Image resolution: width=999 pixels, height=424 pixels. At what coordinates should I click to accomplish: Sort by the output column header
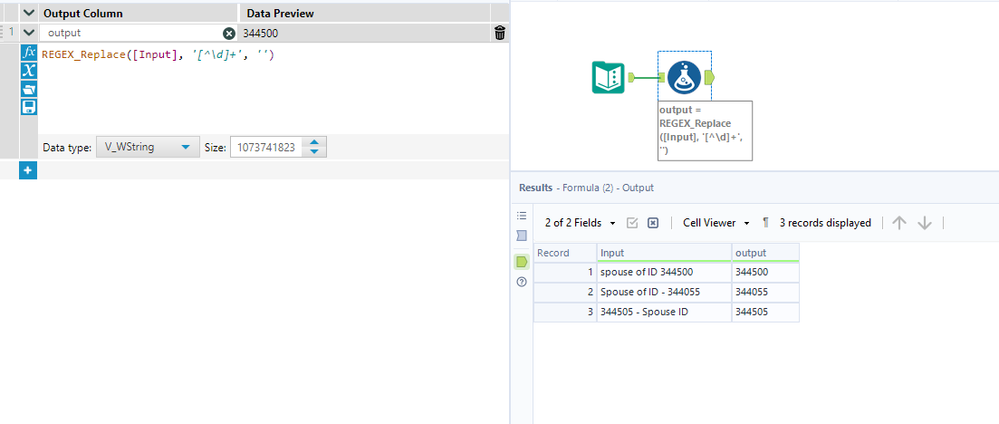[765, 253]
